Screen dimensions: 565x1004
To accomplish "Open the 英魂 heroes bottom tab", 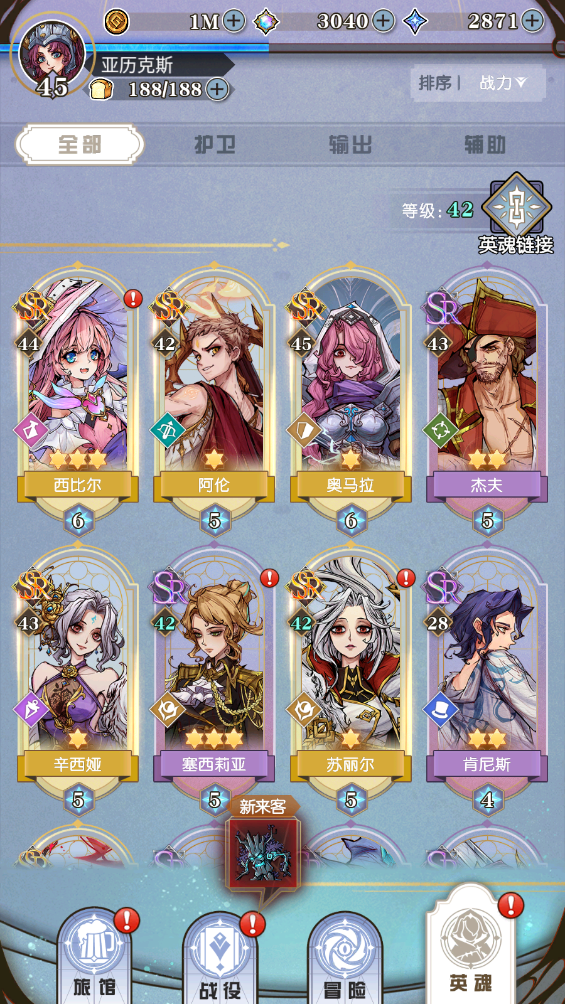I will point(471,946).
